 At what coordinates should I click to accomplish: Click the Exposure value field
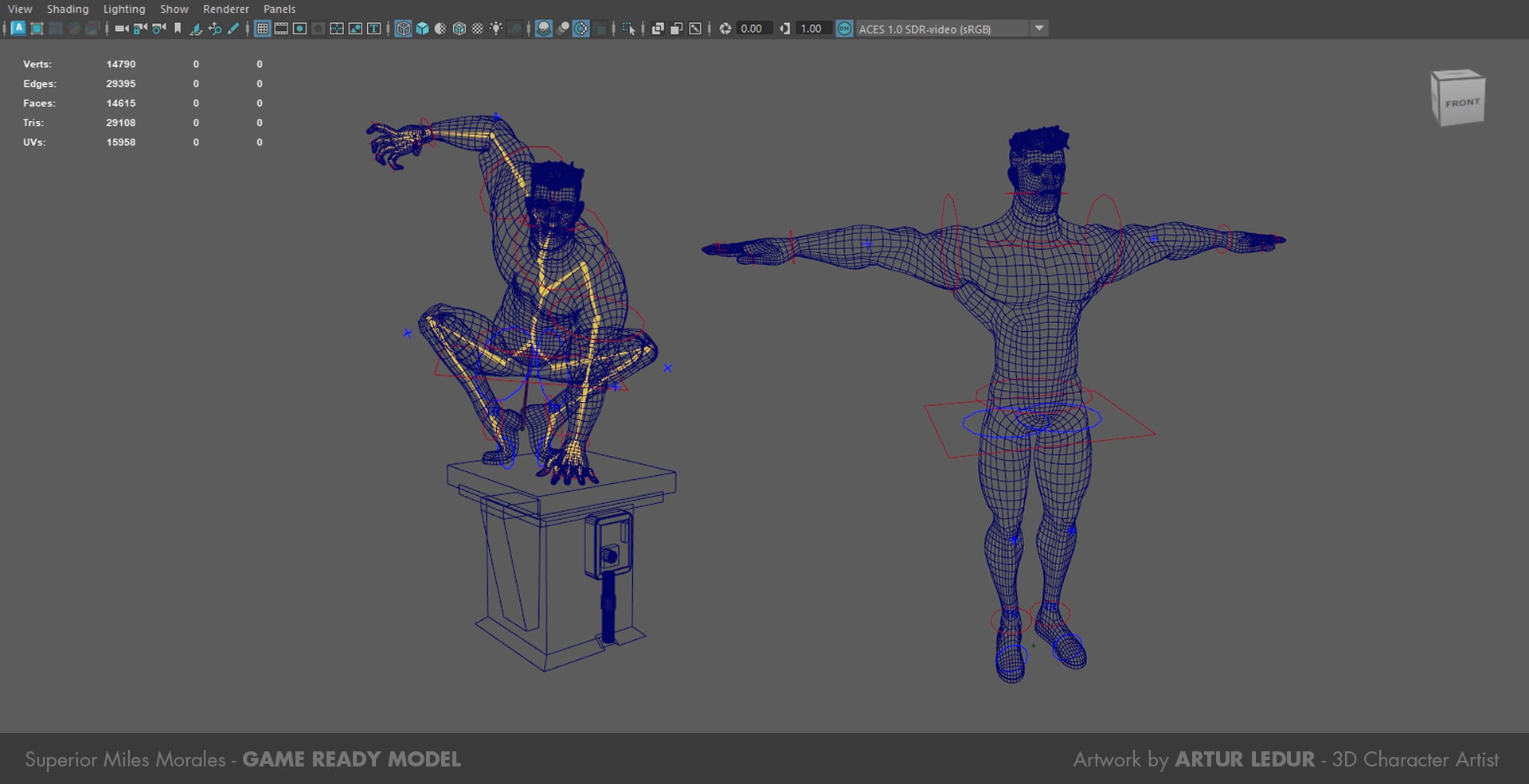(x=751, y=29)
